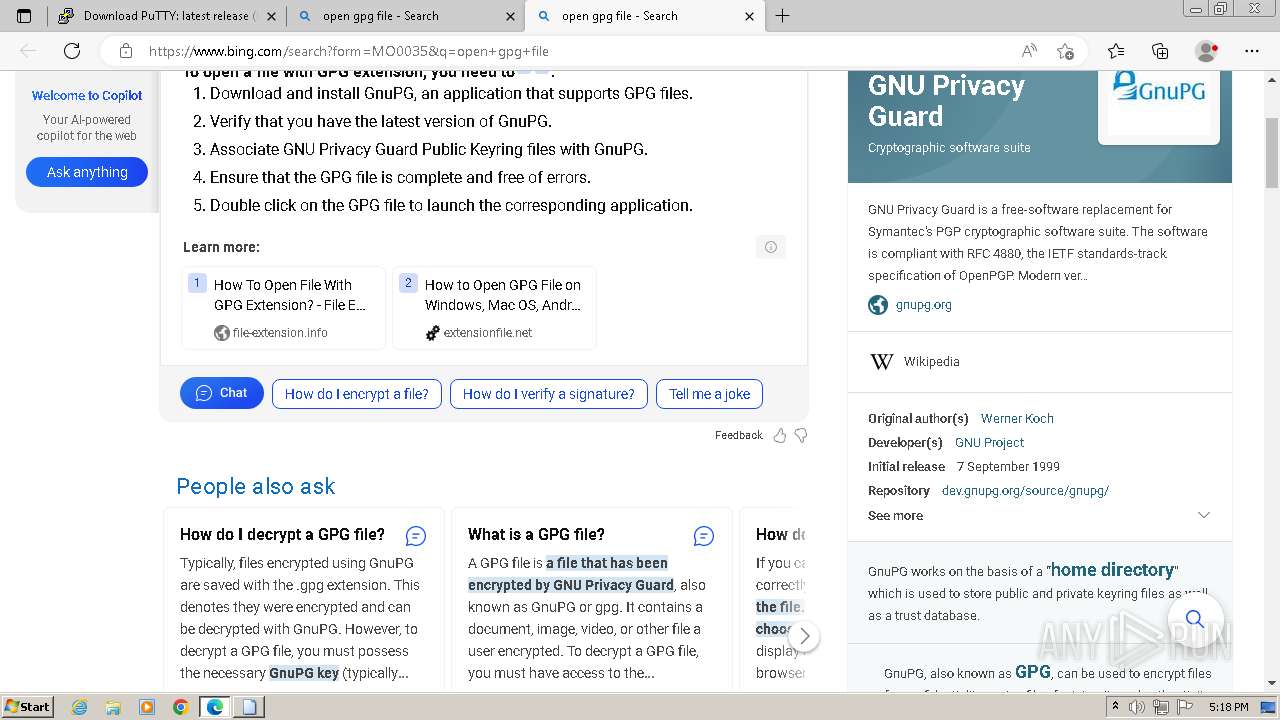Click the Welcome to Copilot heading

coord(87,96)
